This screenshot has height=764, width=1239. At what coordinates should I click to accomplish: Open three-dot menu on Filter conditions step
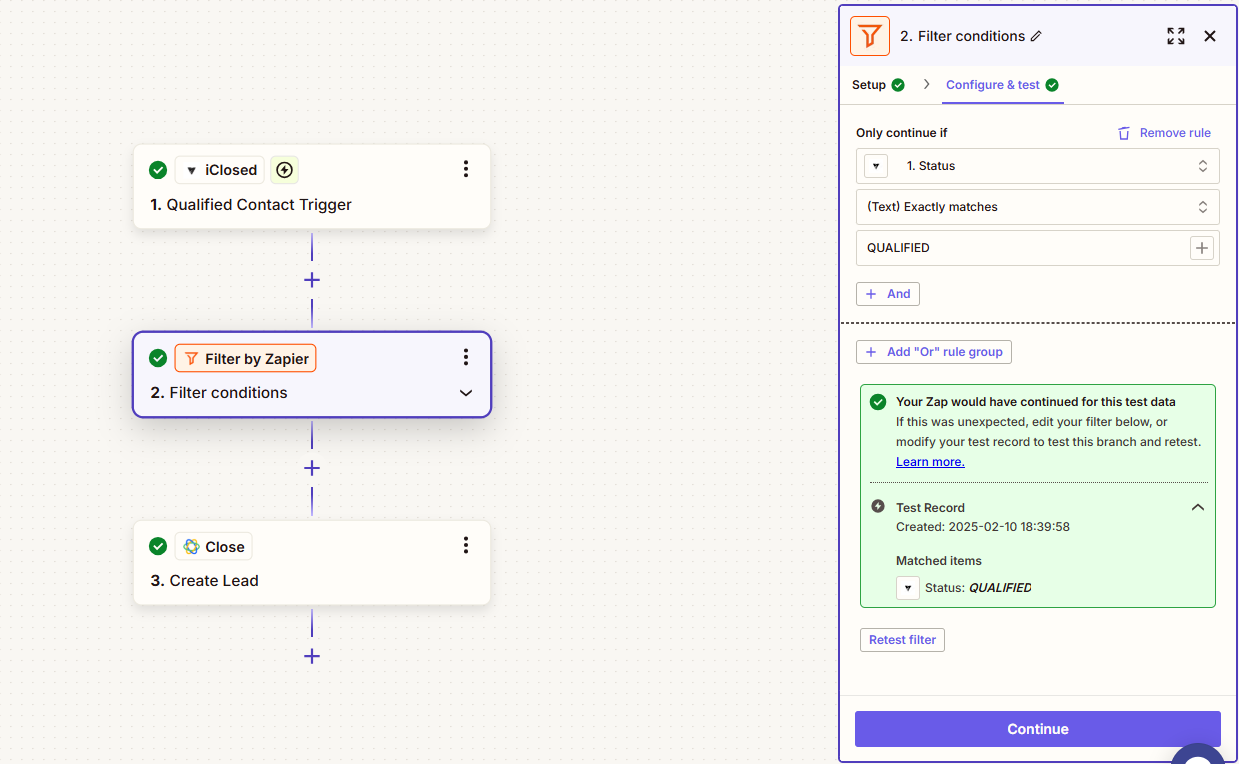(x=465, y=357)
